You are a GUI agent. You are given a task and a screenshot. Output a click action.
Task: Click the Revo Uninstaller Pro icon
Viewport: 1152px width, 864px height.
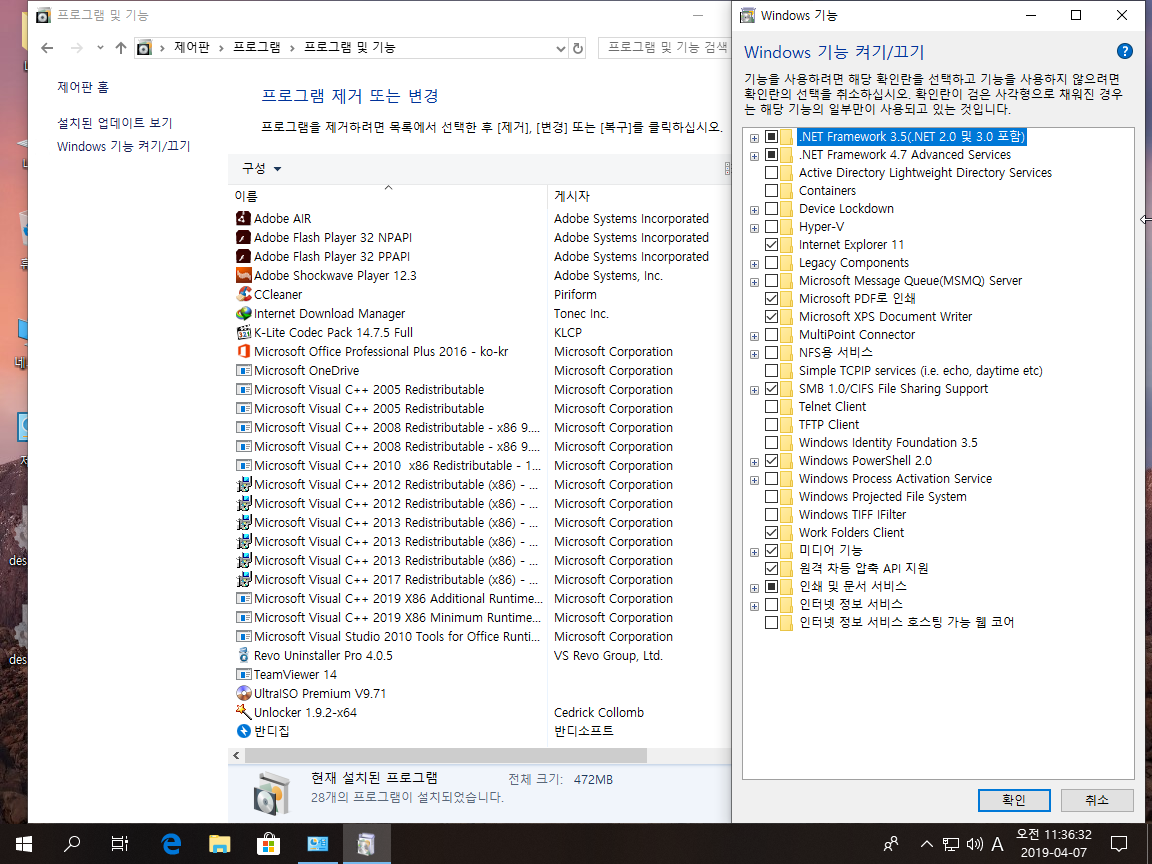click(243, 655)
